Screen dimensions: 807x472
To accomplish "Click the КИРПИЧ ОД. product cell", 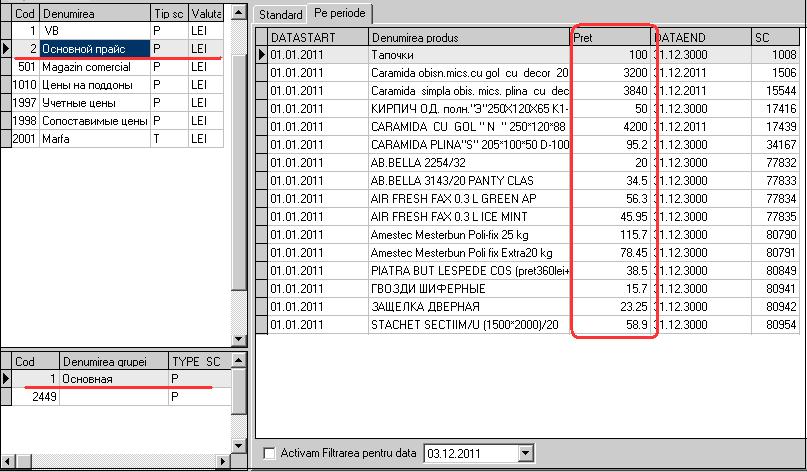I will (469, 109).
